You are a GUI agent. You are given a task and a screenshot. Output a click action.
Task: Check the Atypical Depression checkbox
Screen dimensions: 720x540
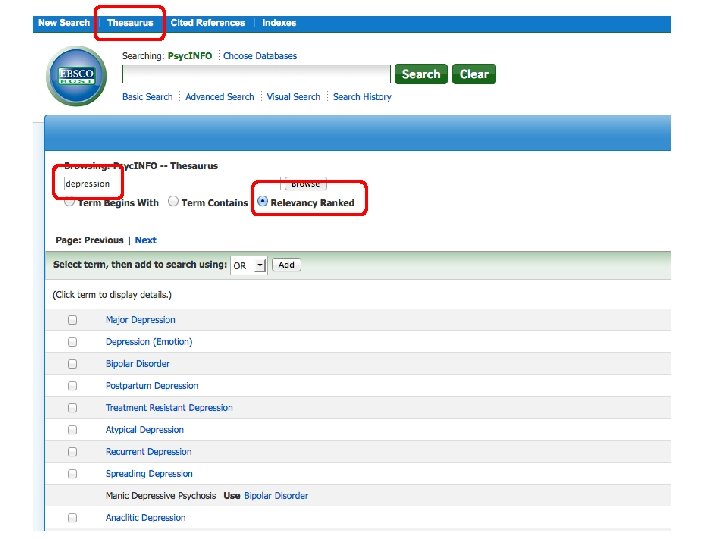73,430
